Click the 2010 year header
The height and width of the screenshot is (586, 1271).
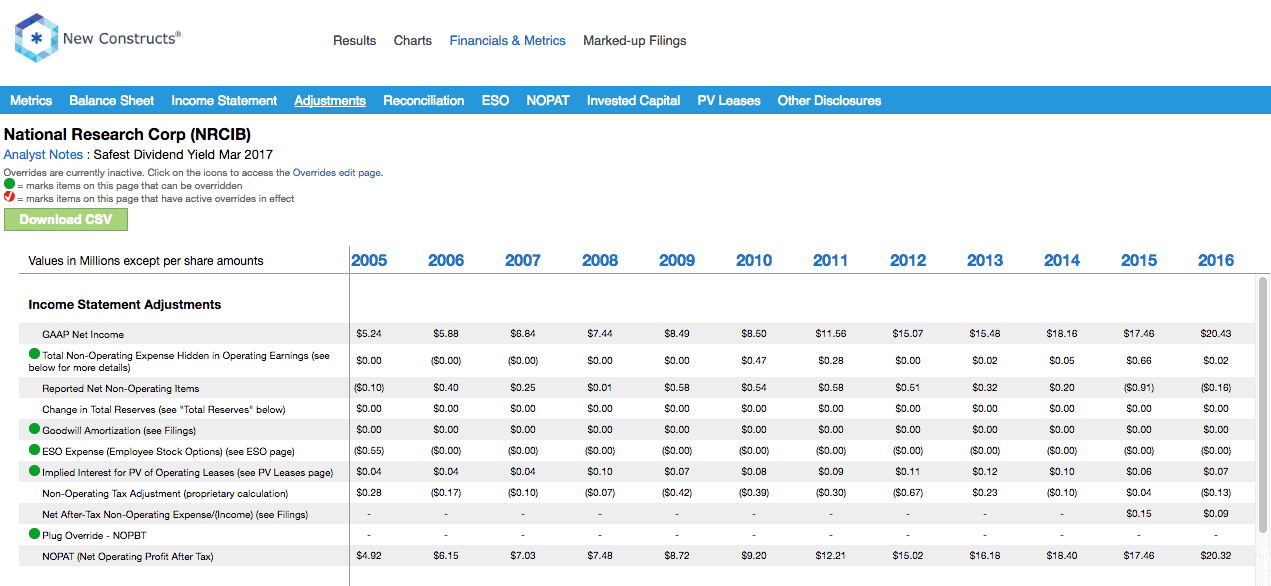tap(754, 261)
